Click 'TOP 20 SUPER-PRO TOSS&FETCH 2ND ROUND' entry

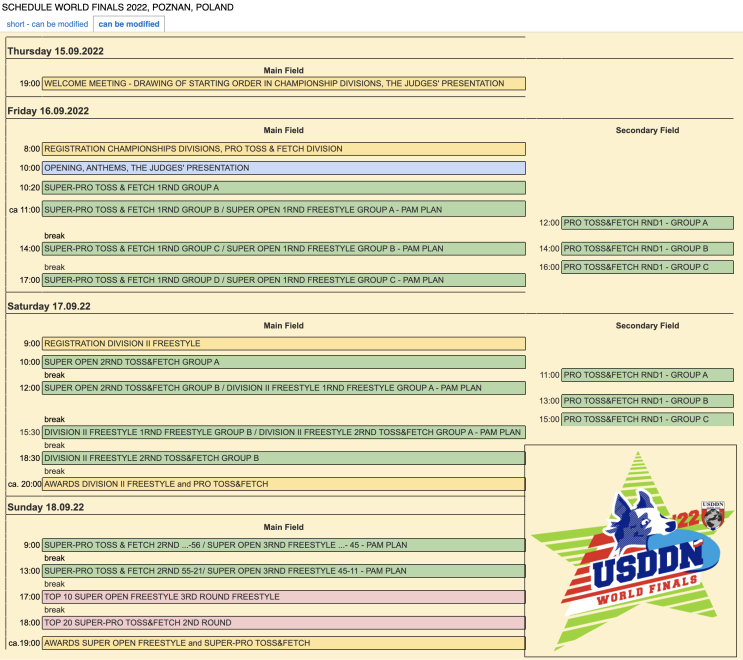284,623
